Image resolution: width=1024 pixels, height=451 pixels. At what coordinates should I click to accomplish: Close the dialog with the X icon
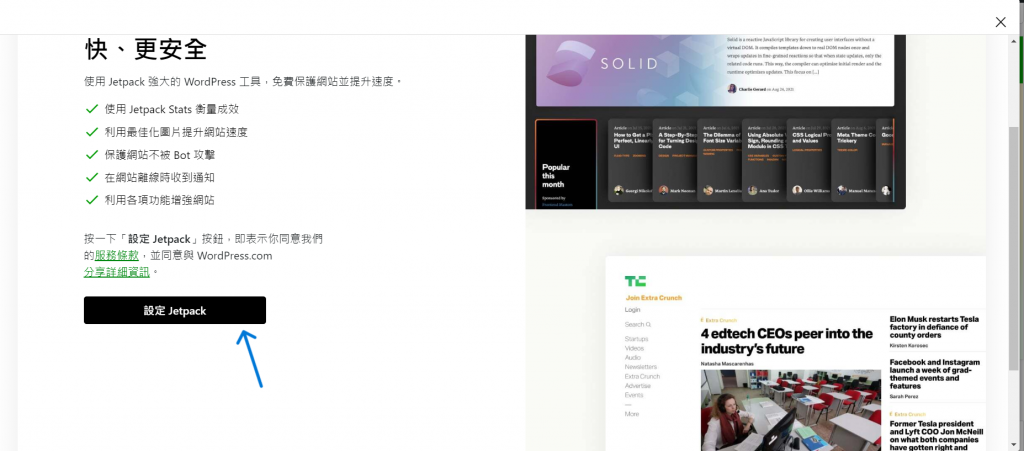1000,22
